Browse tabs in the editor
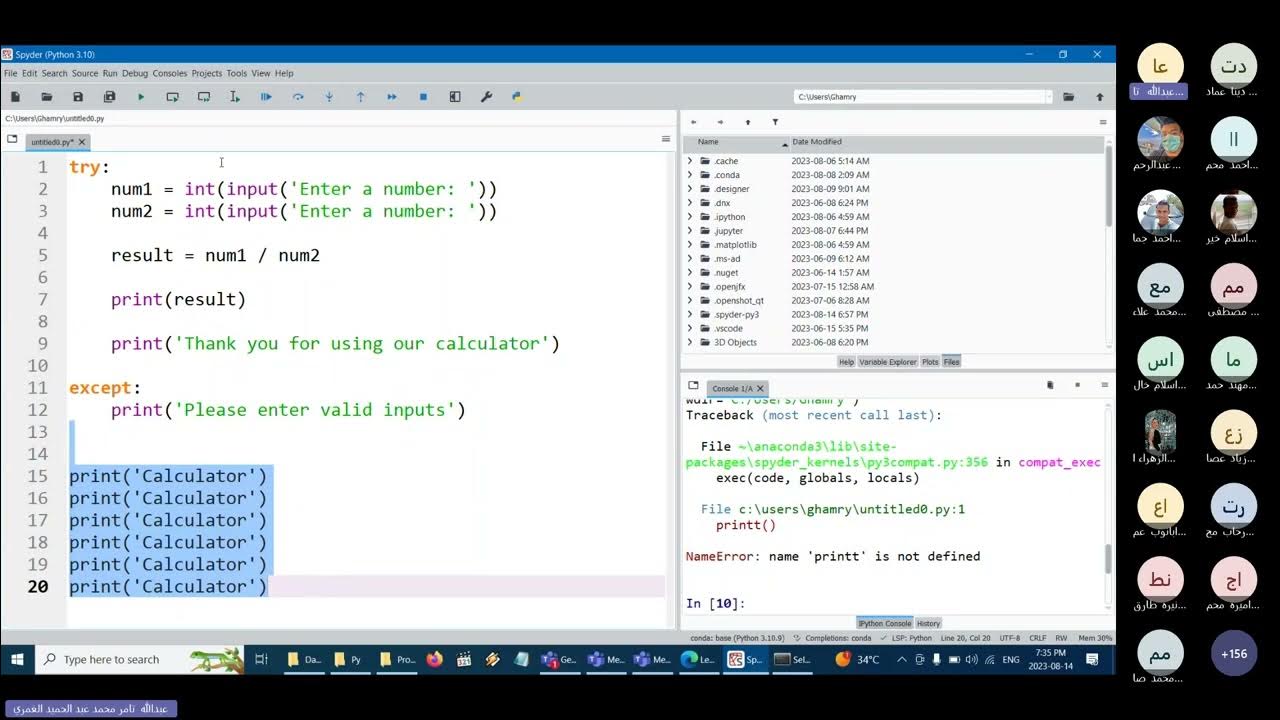1280x720 pixels. click(12, 140)
